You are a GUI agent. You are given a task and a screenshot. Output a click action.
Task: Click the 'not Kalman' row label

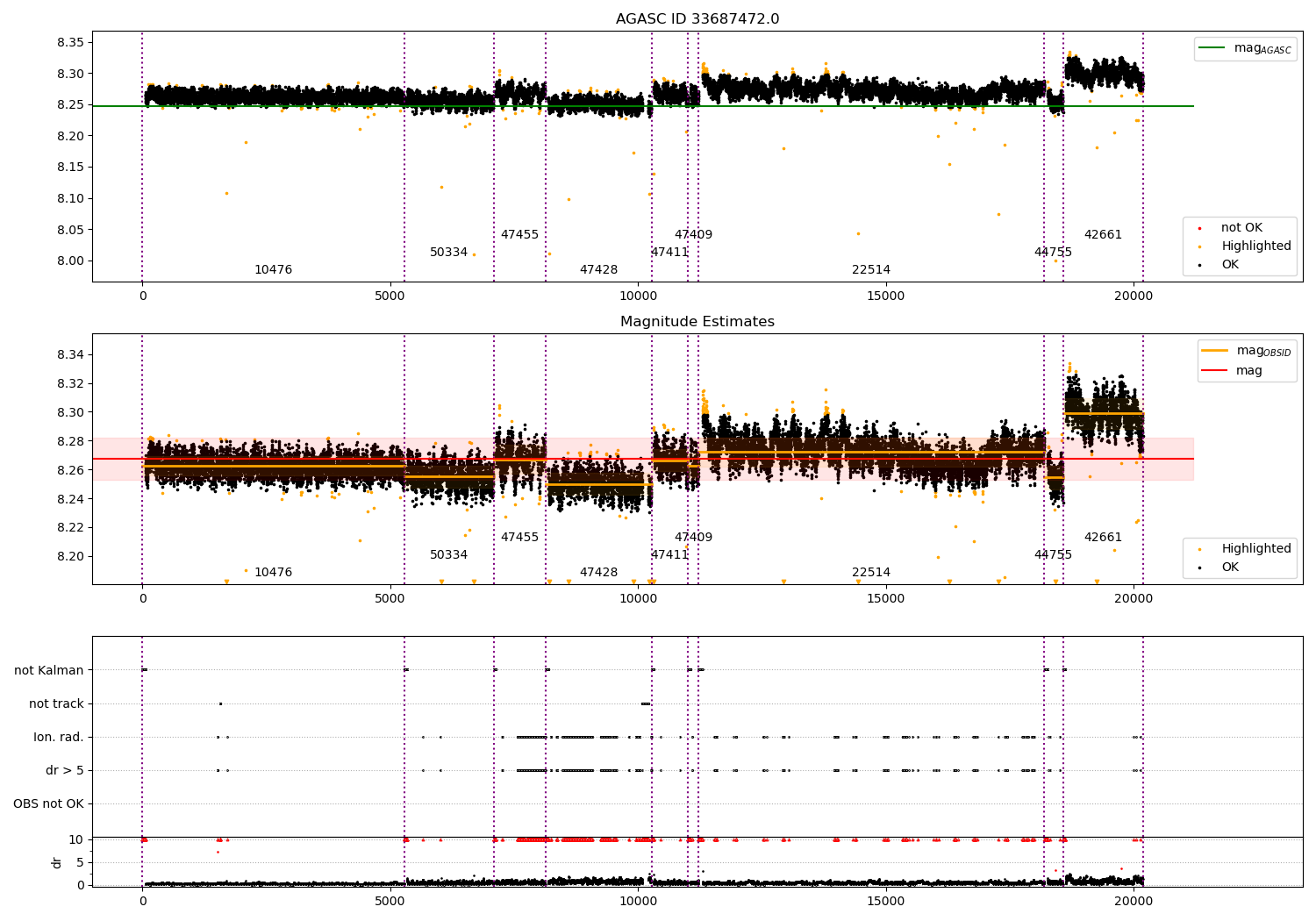click(49, 670)
